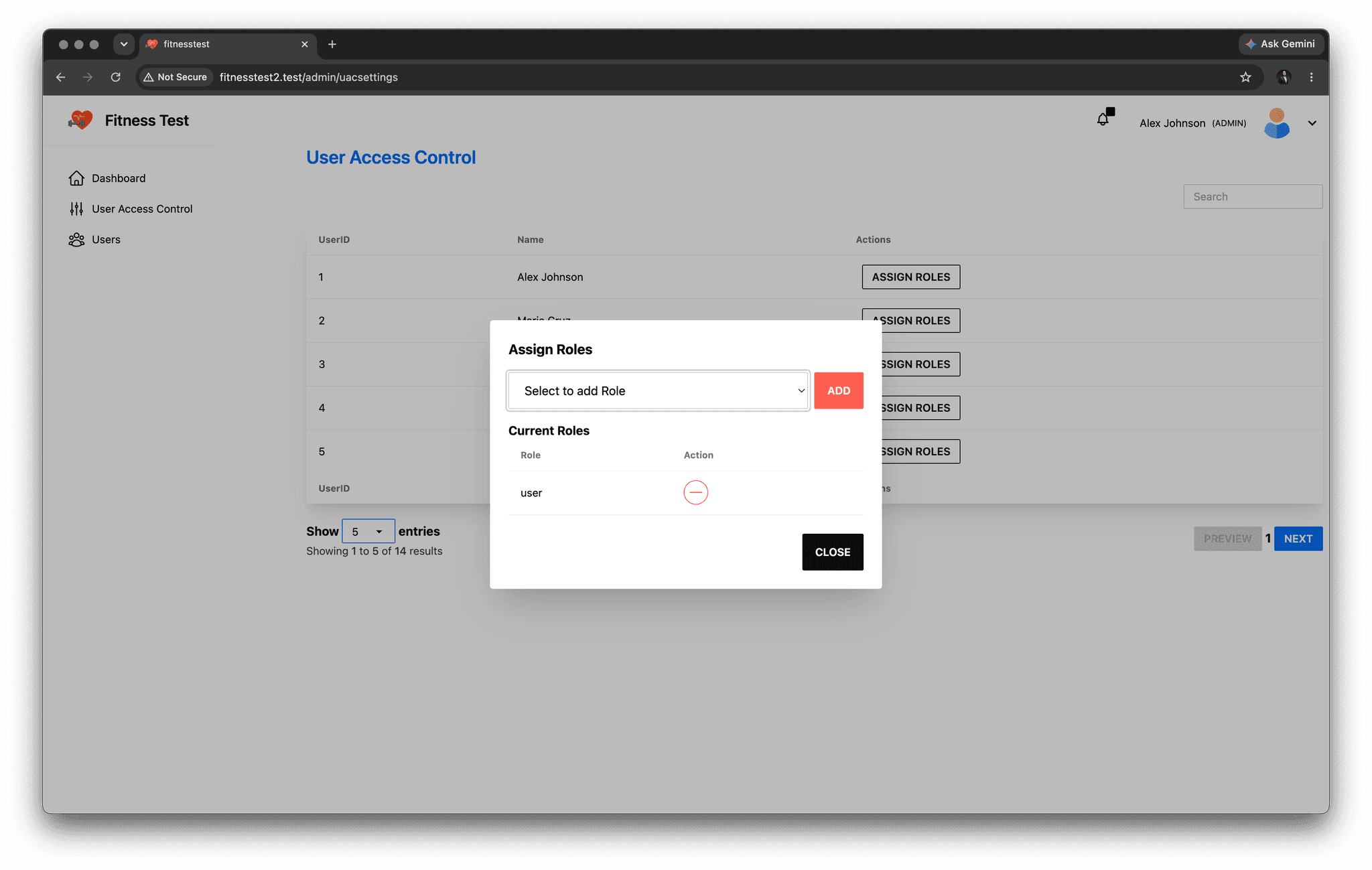Click the PREVIEW pagination button

click(x=1227, y=538)
